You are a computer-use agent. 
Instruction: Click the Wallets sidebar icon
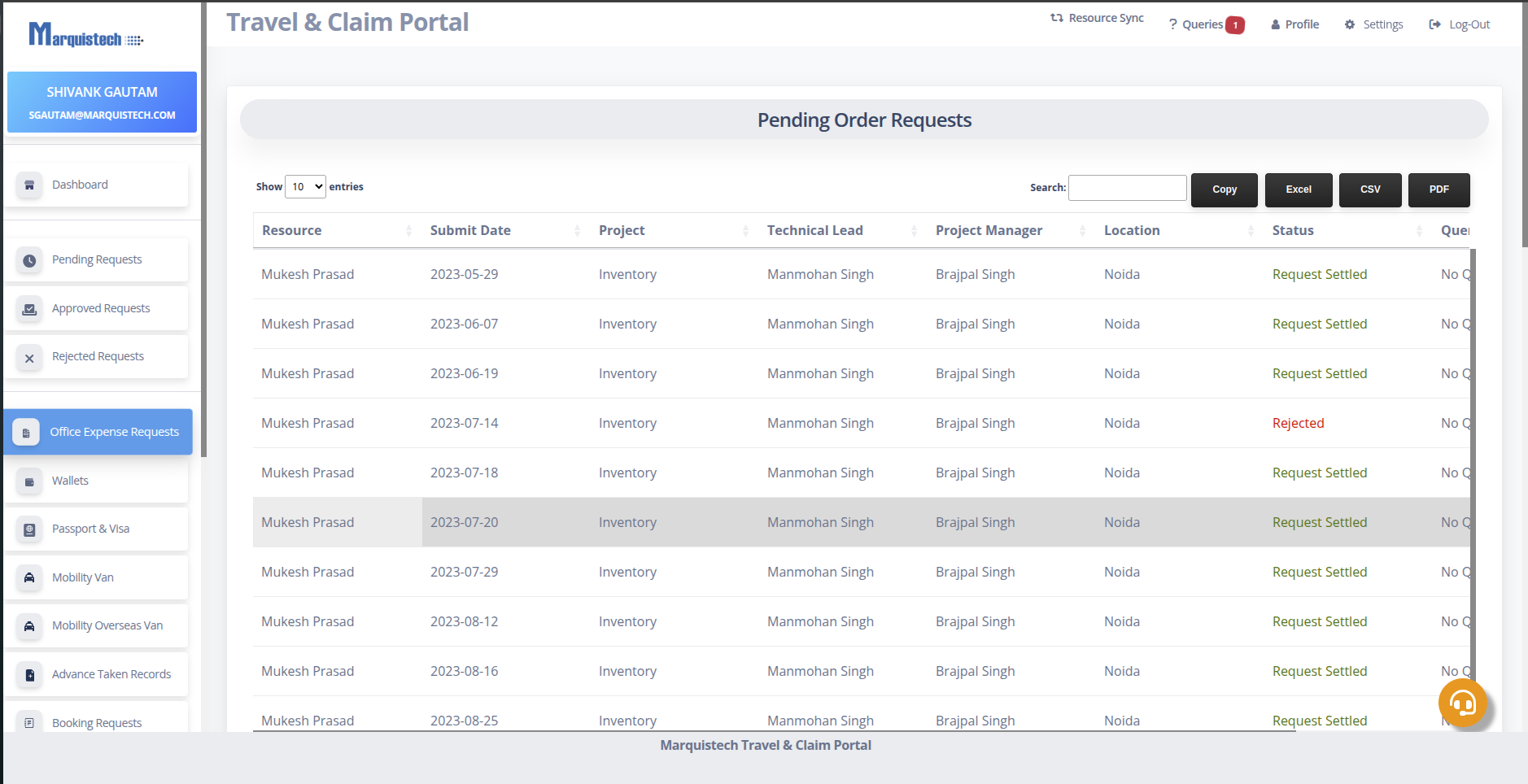point(29,481)
